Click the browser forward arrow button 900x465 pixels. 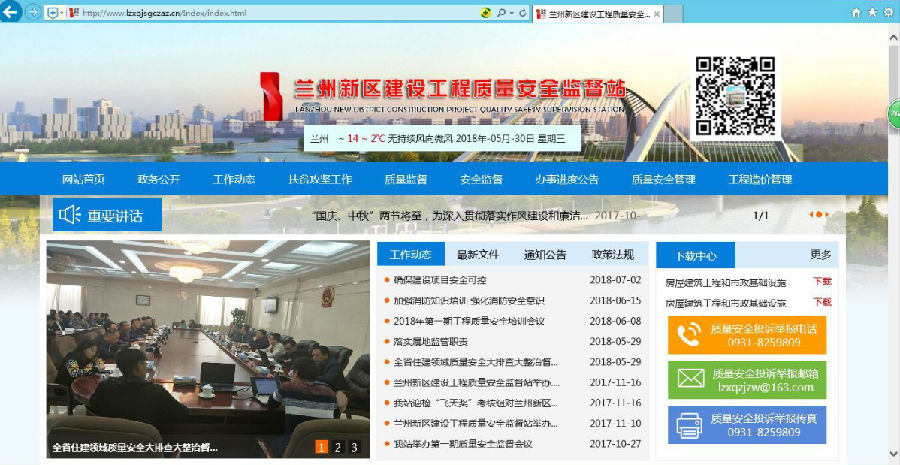coord(33,12)
